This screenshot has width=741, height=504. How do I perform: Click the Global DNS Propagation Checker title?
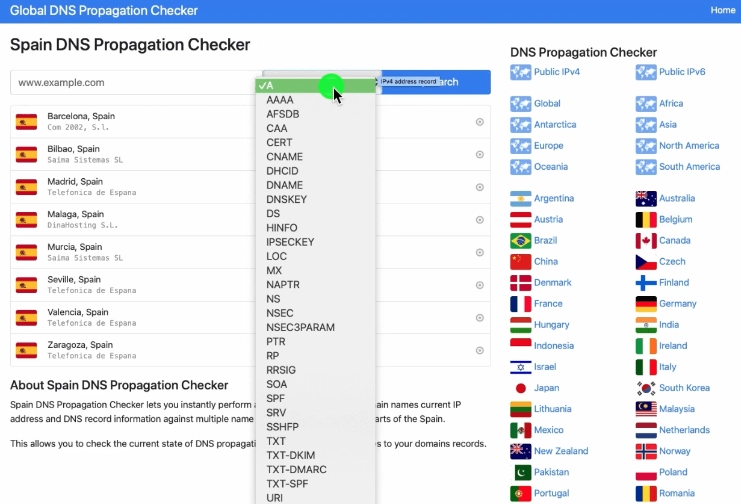pyautogui.click(x=103, y=10)
